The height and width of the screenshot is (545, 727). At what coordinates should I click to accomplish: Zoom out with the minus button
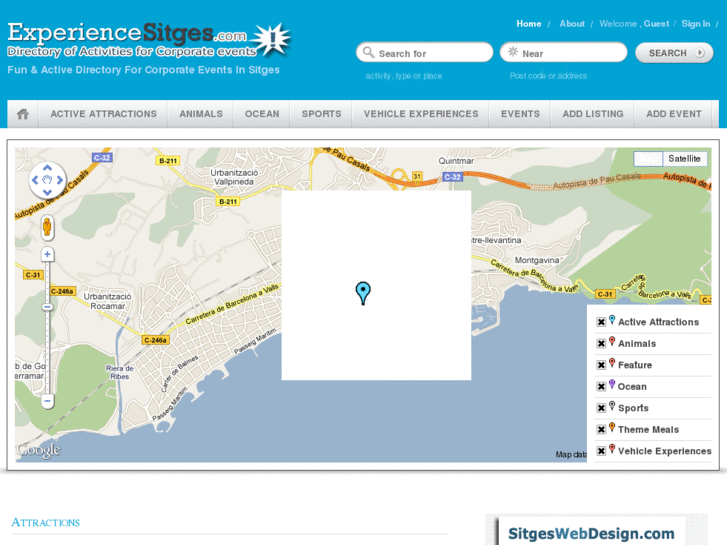point(47,401)
